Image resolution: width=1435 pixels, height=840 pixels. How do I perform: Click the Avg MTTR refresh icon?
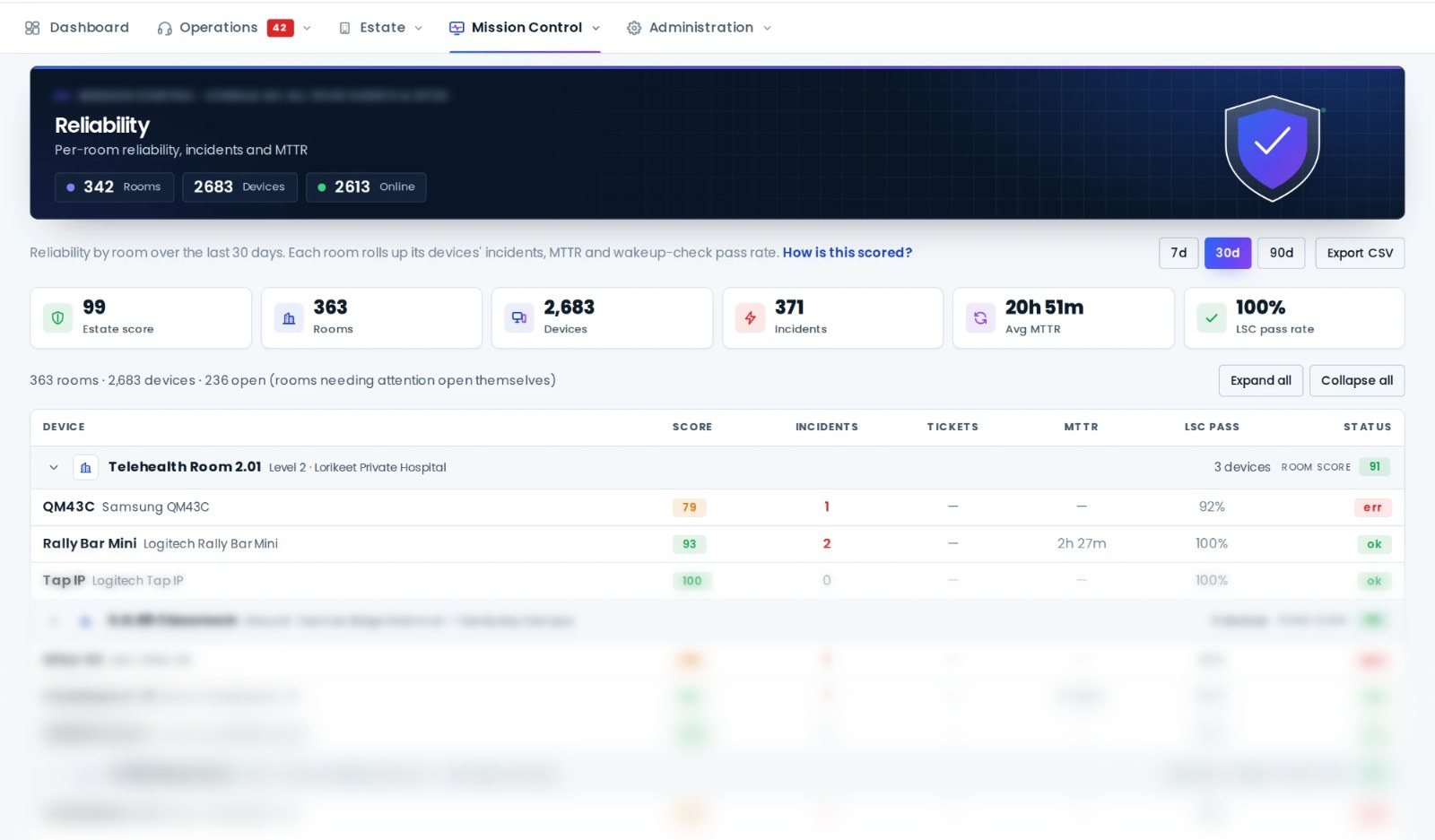(980, 317)
